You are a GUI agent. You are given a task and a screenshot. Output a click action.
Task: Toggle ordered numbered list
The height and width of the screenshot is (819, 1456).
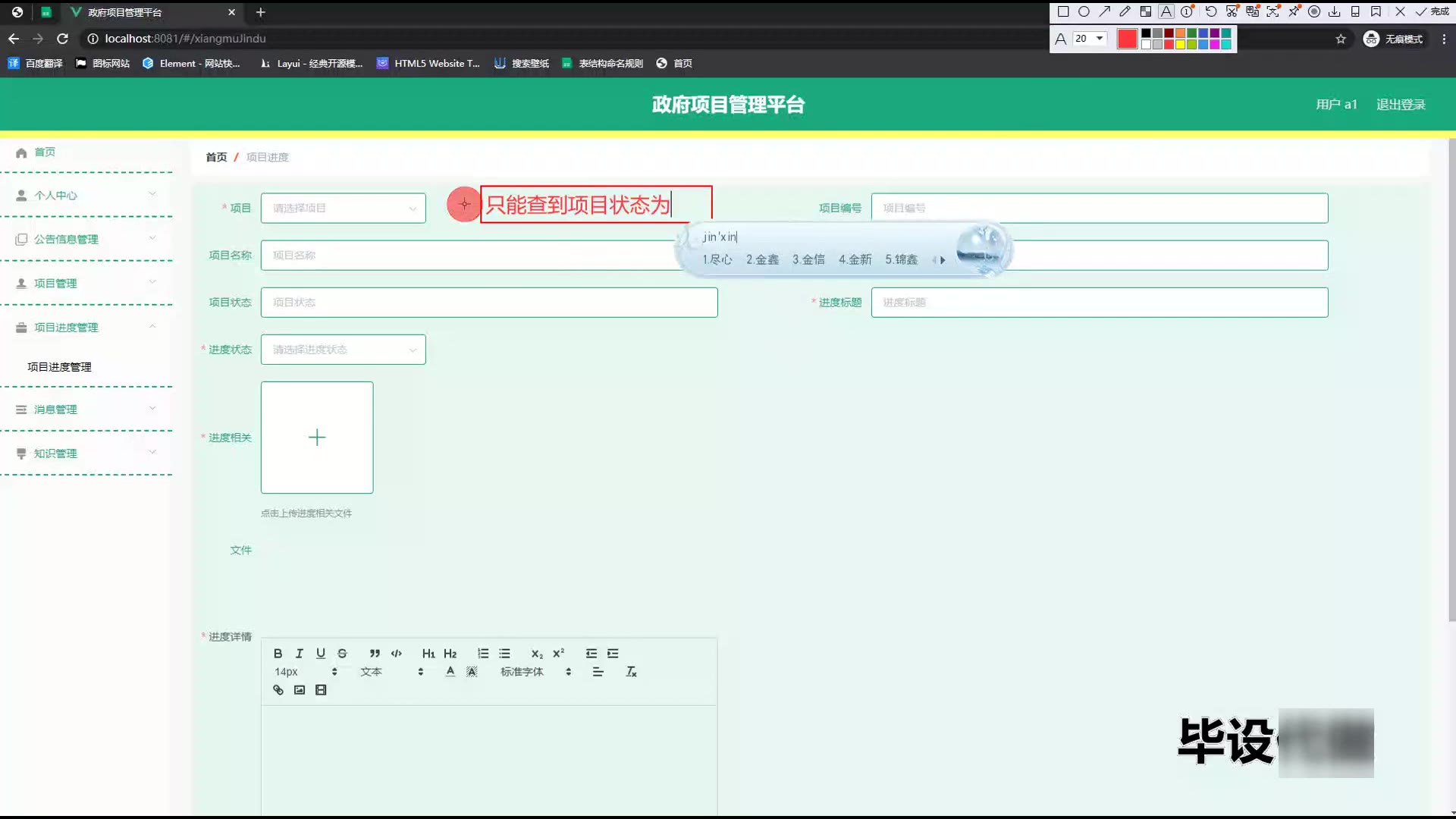coord(483,653)
